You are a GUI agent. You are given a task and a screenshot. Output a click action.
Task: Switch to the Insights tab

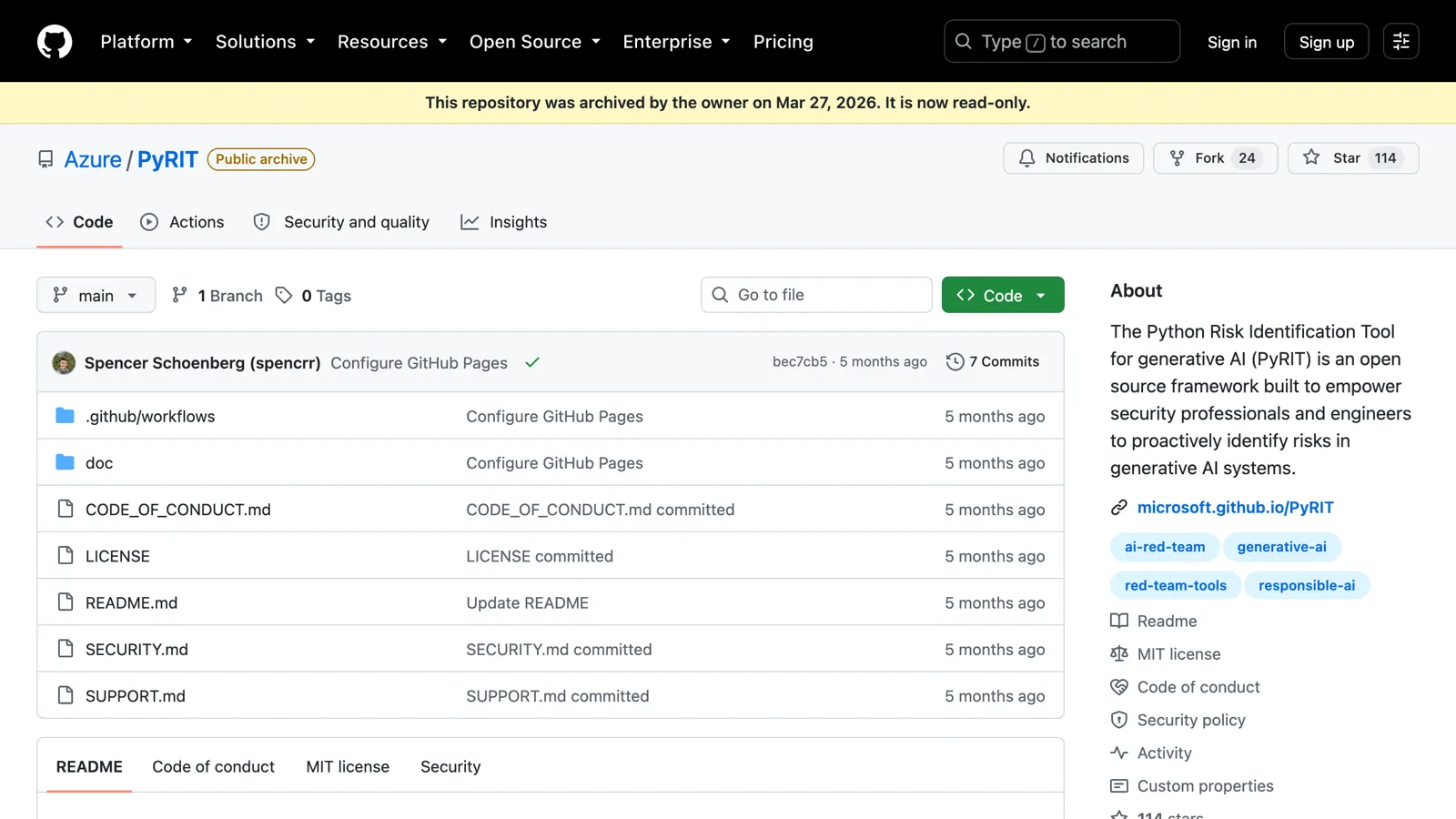503,222
